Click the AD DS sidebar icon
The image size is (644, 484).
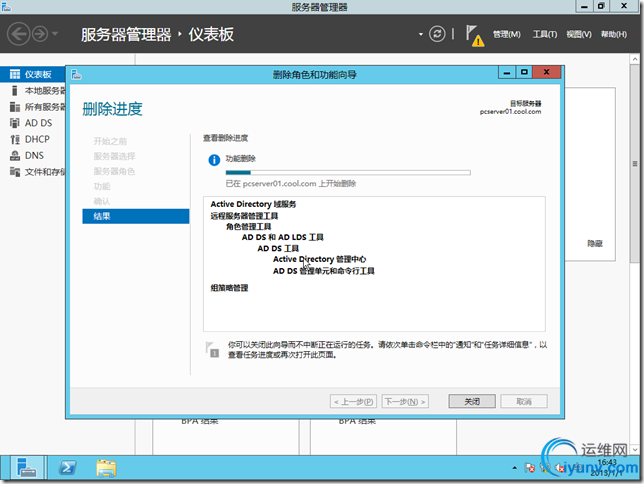[15, 123]
